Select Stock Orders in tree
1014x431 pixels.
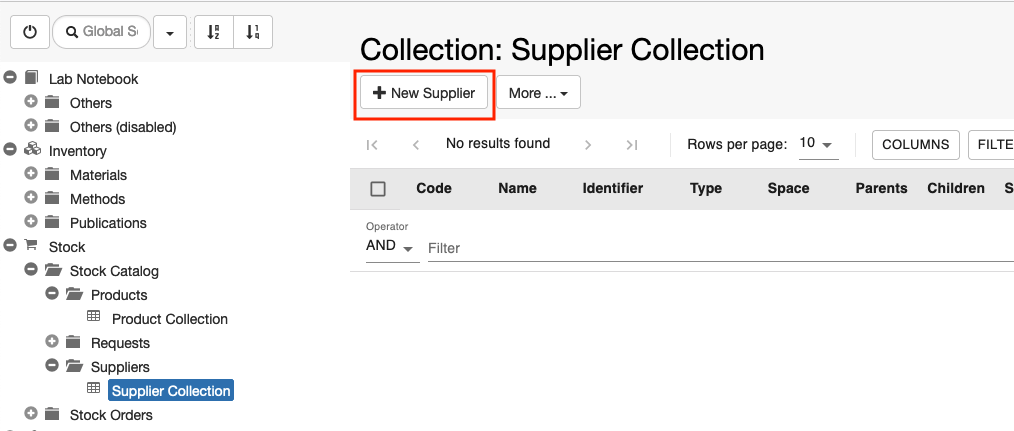point(111,415)
